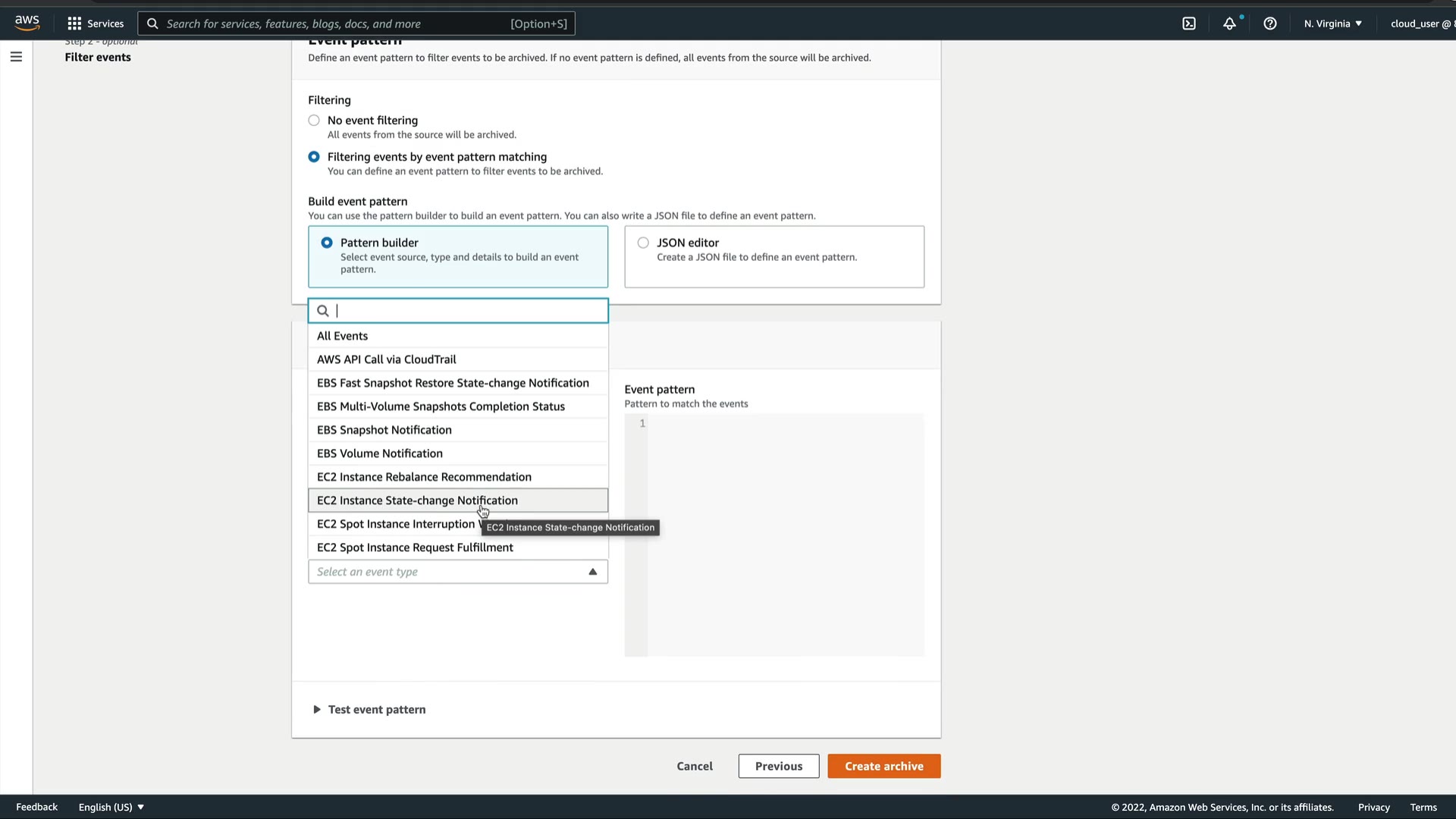Collapse the Select an event type dropdown
The image size is (1456, 819).
click(592, 572)
